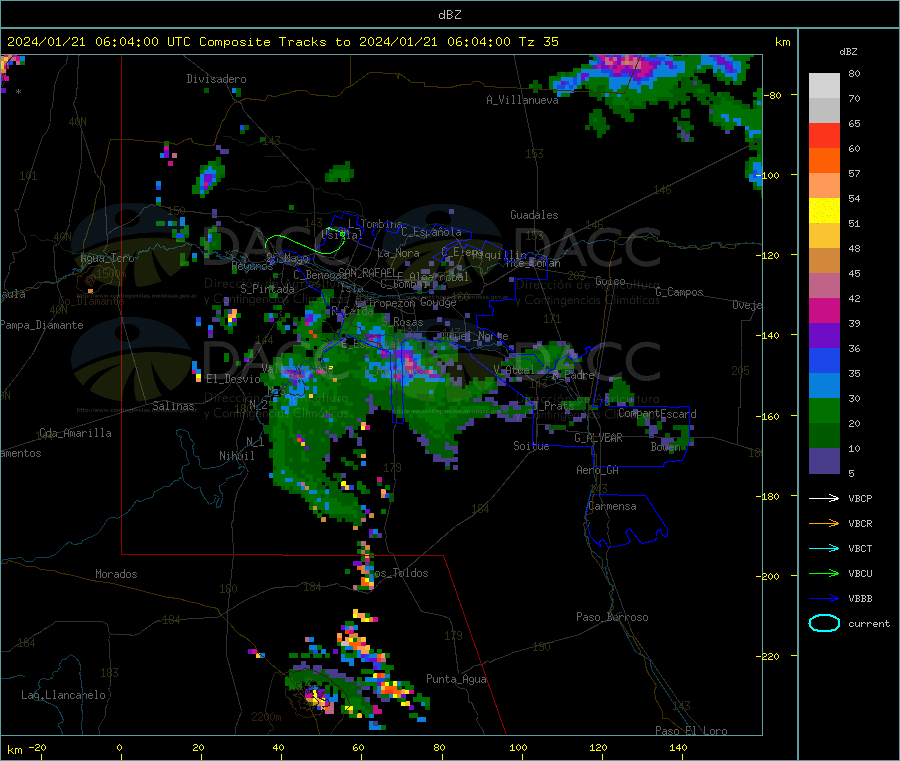Viewport: 900px width, 761px height.
Task: Click the VBCU legend label
Action: click(x=860, y=573)
